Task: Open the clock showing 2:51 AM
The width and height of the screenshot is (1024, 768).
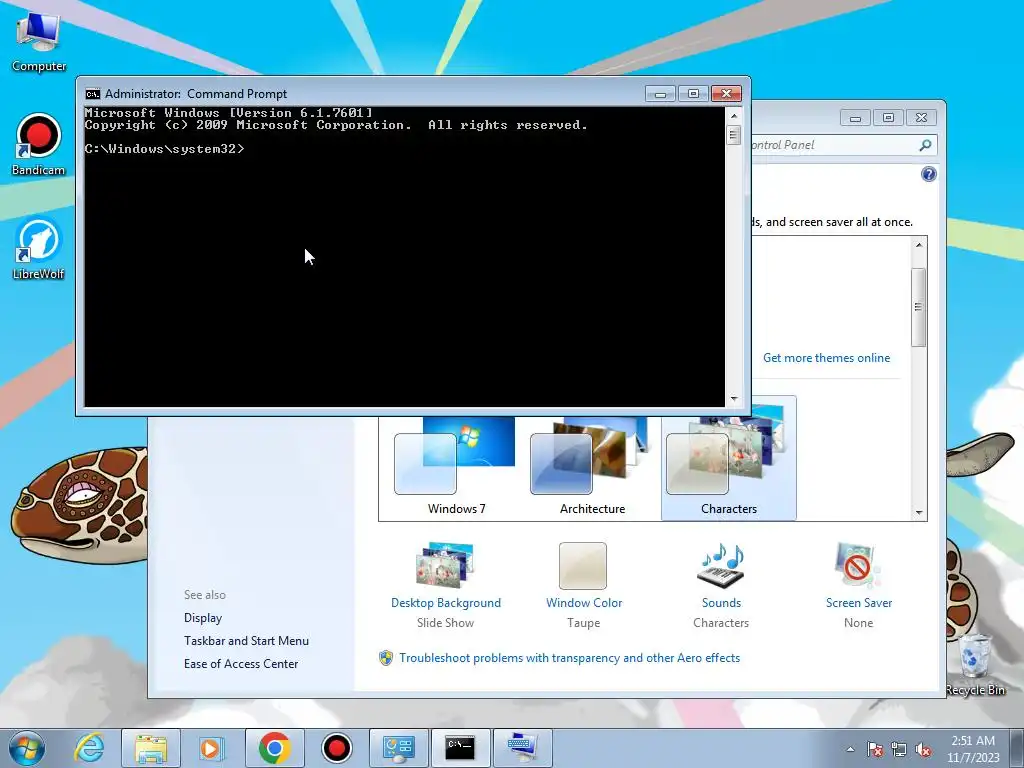Action: [x=973, y=748]
